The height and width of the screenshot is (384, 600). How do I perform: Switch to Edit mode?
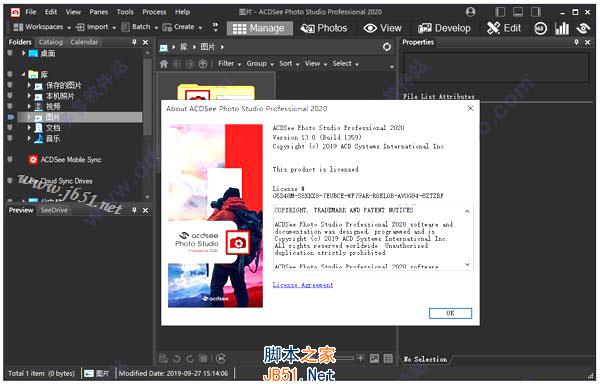(504, 28)
